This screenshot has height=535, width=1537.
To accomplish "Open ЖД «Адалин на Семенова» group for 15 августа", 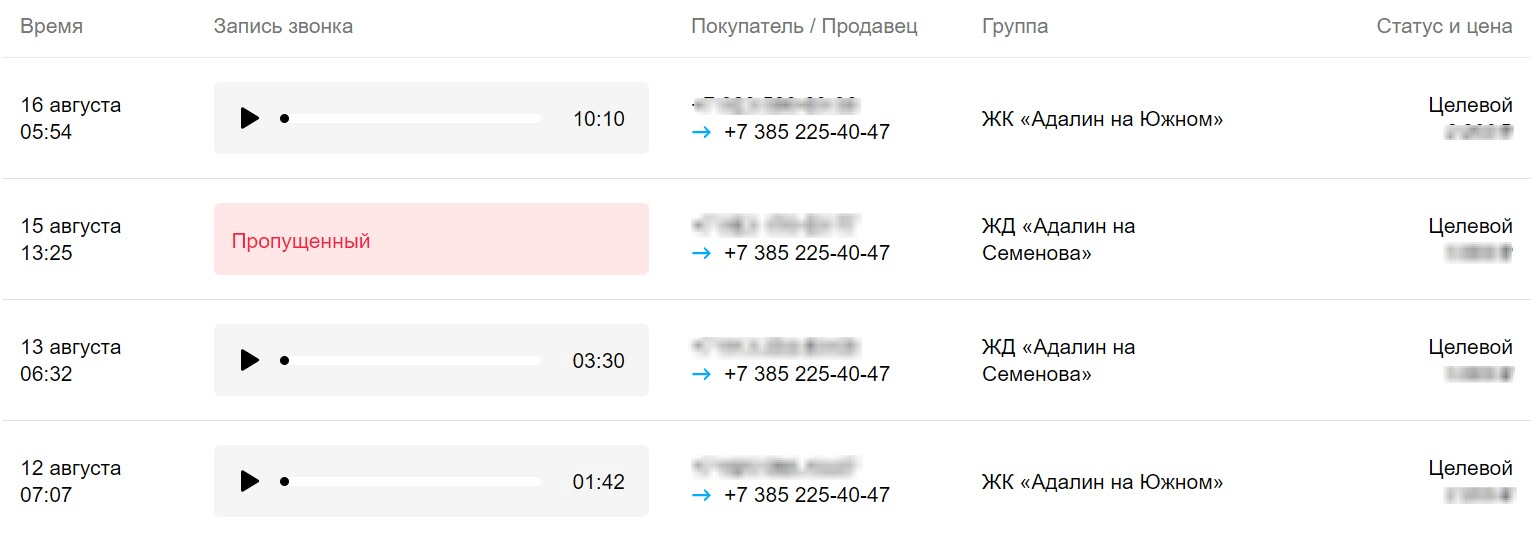I will pyautogui.click(x=1058, y=240).
